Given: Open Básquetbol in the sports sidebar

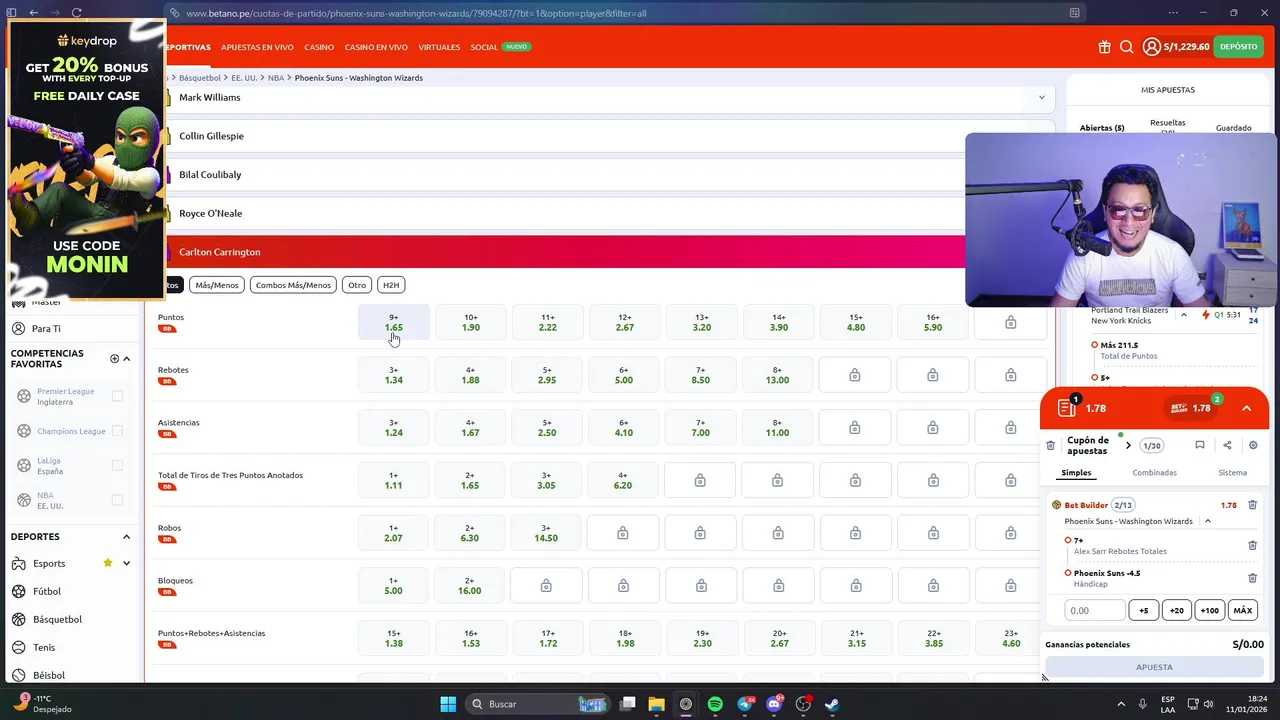Looking at the screenshot, I should point(57,619).
